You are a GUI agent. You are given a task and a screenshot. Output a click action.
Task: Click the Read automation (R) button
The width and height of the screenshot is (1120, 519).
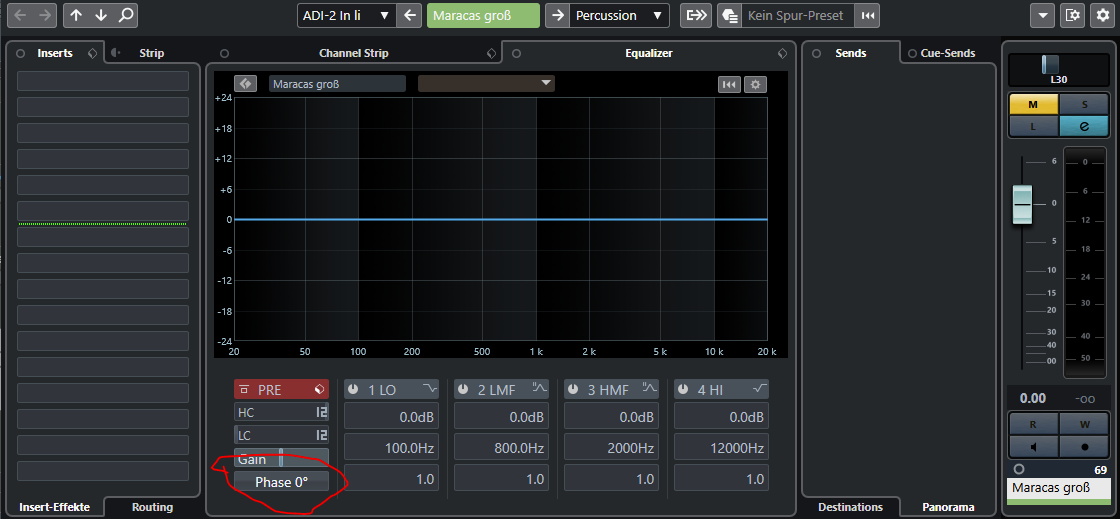coord(1033,423)
